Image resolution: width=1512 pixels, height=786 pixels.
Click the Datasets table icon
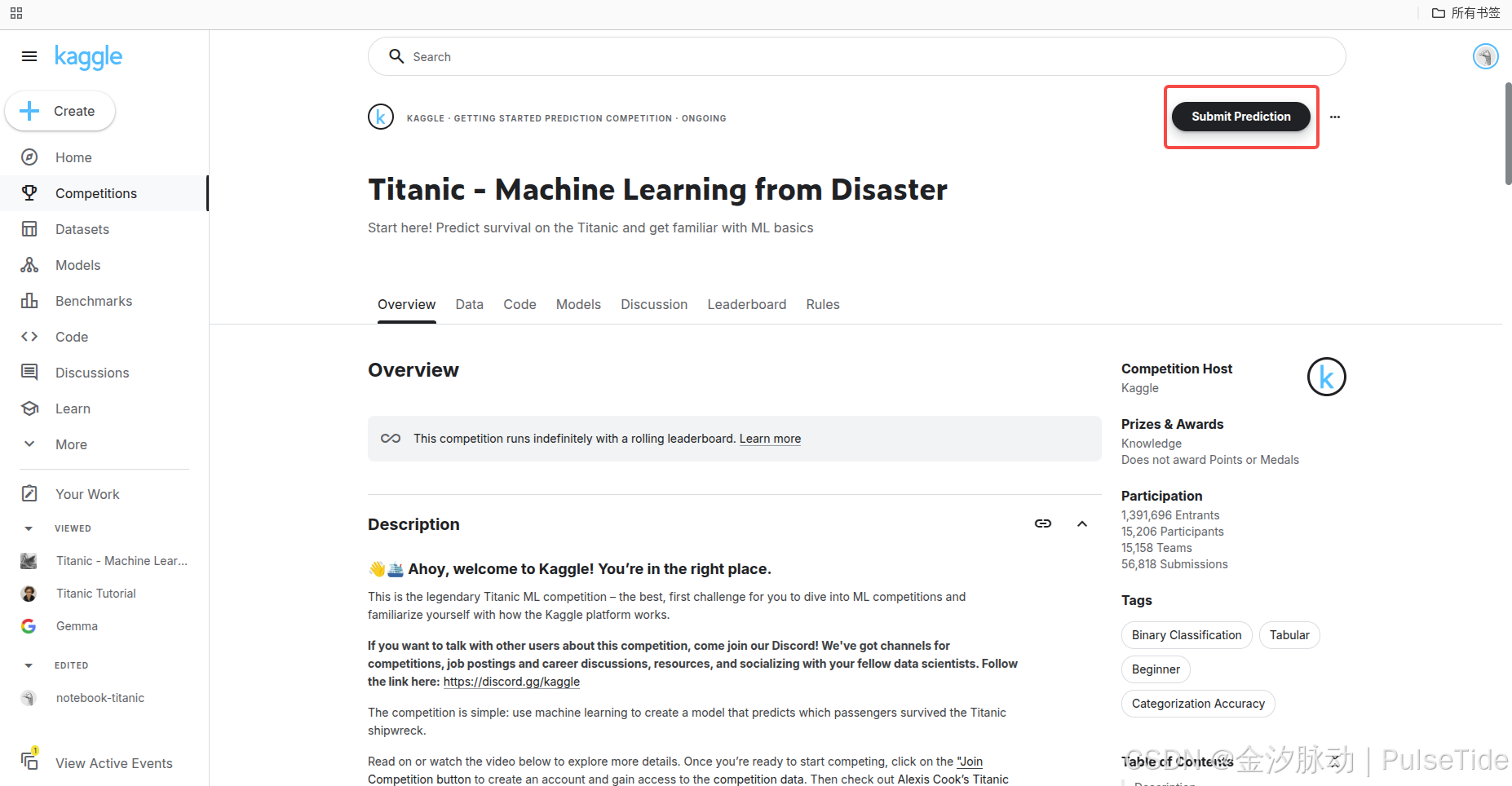[29, 229]
